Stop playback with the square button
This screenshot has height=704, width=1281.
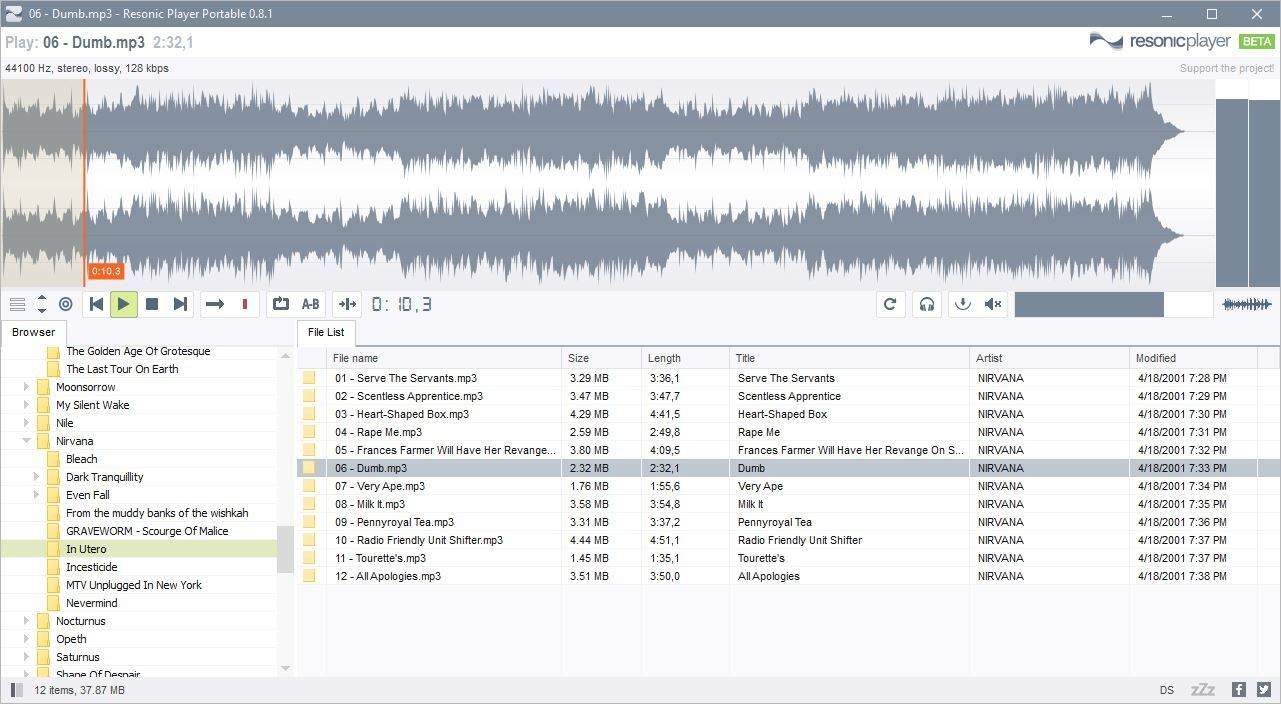click(152, 304)
